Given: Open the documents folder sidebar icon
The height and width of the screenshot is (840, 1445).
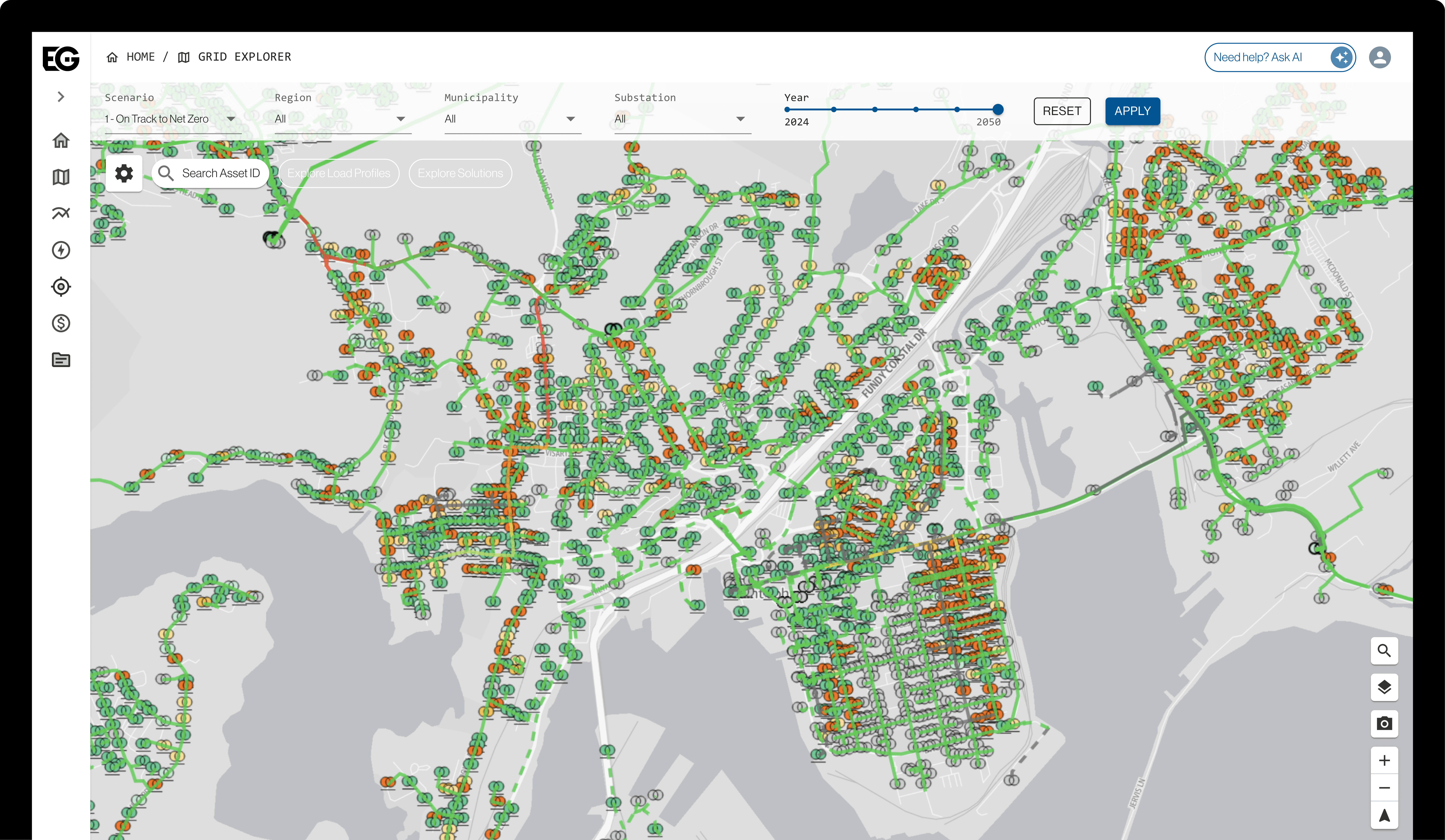Looking at the screenshot, I should coord(61,360).
